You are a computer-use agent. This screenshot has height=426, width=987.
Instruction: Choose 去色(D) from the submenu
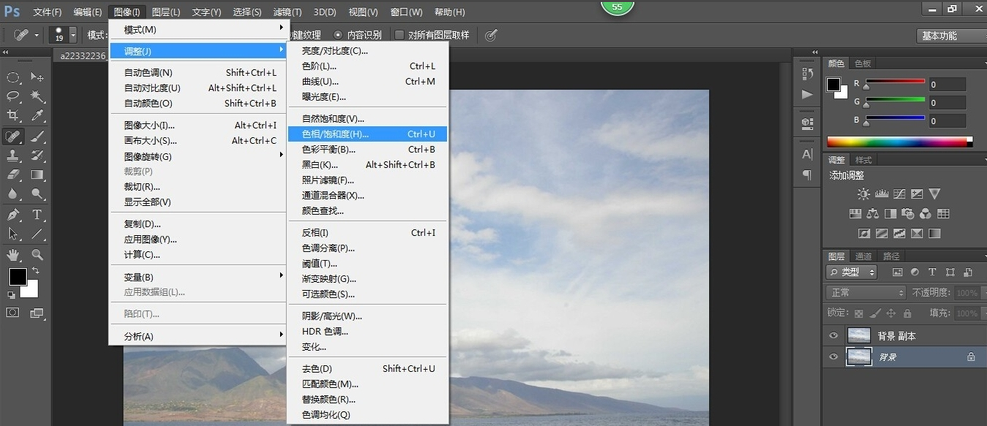tap(368, 368)
